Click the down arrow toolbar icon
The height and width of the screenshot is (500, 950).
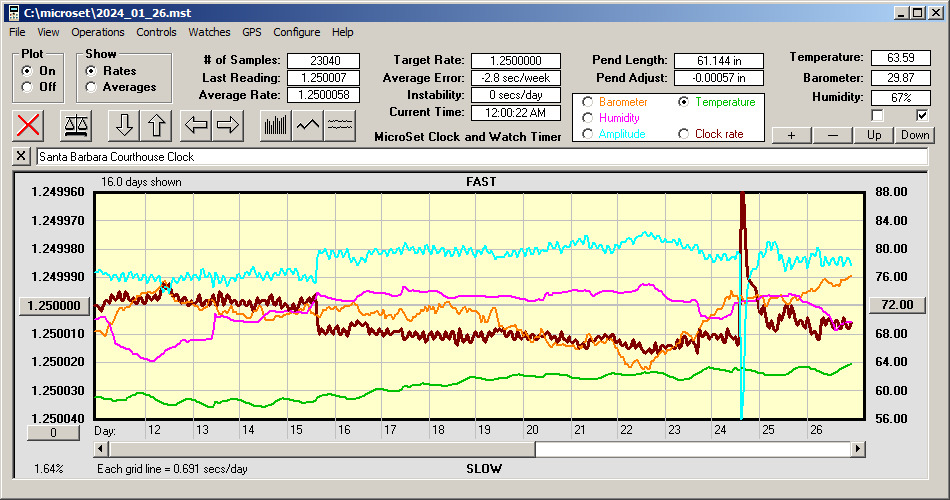124,125
